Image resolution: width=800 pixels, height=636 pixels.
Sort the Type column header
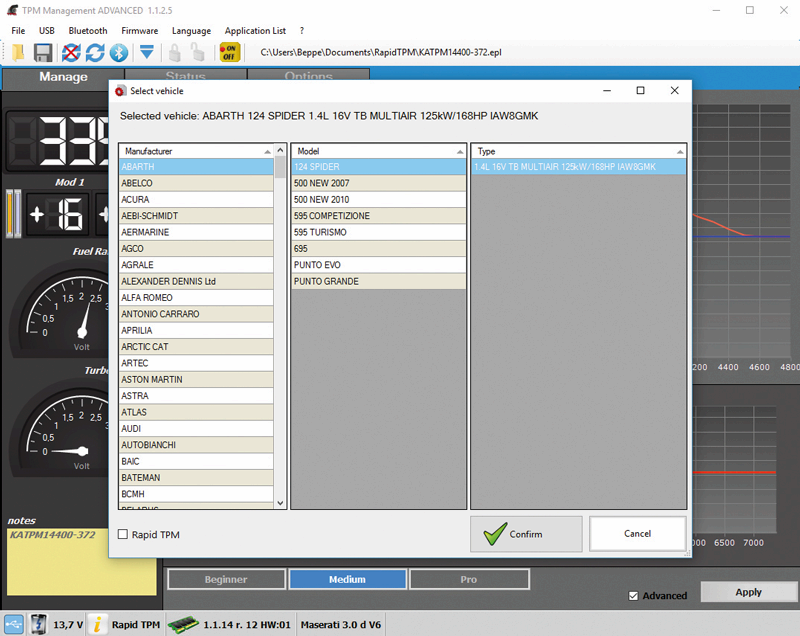578,151
